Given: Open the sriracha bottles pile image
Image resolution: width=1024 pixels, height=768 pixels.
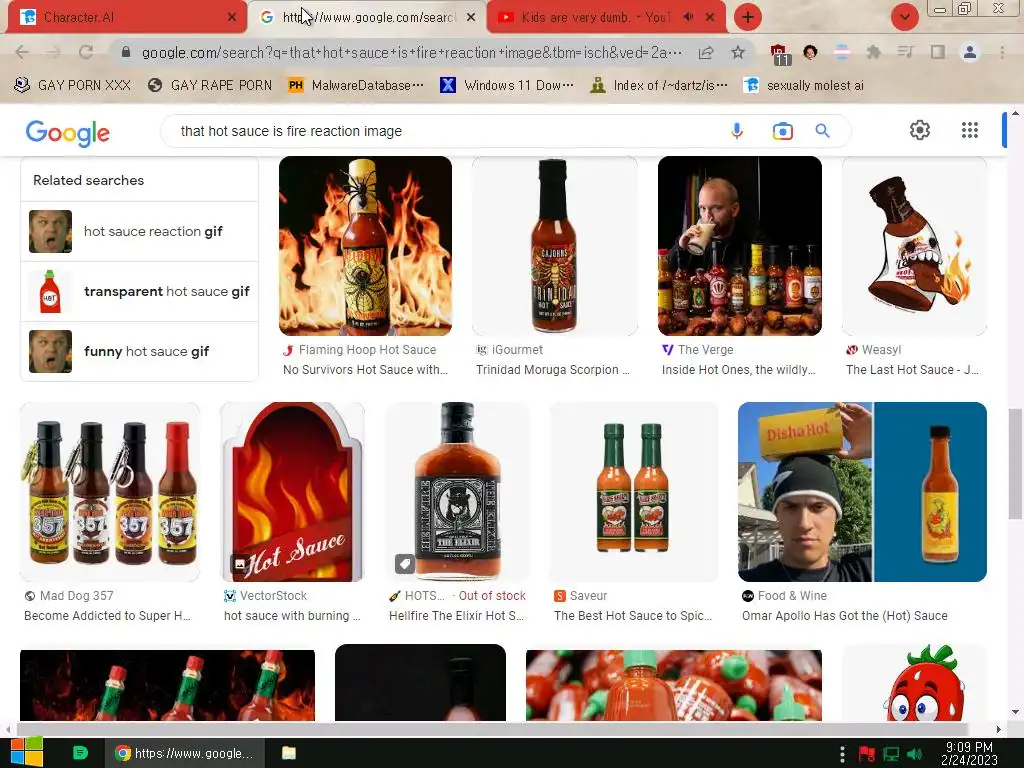Looking at the screenshot, I should click(674, 685).
